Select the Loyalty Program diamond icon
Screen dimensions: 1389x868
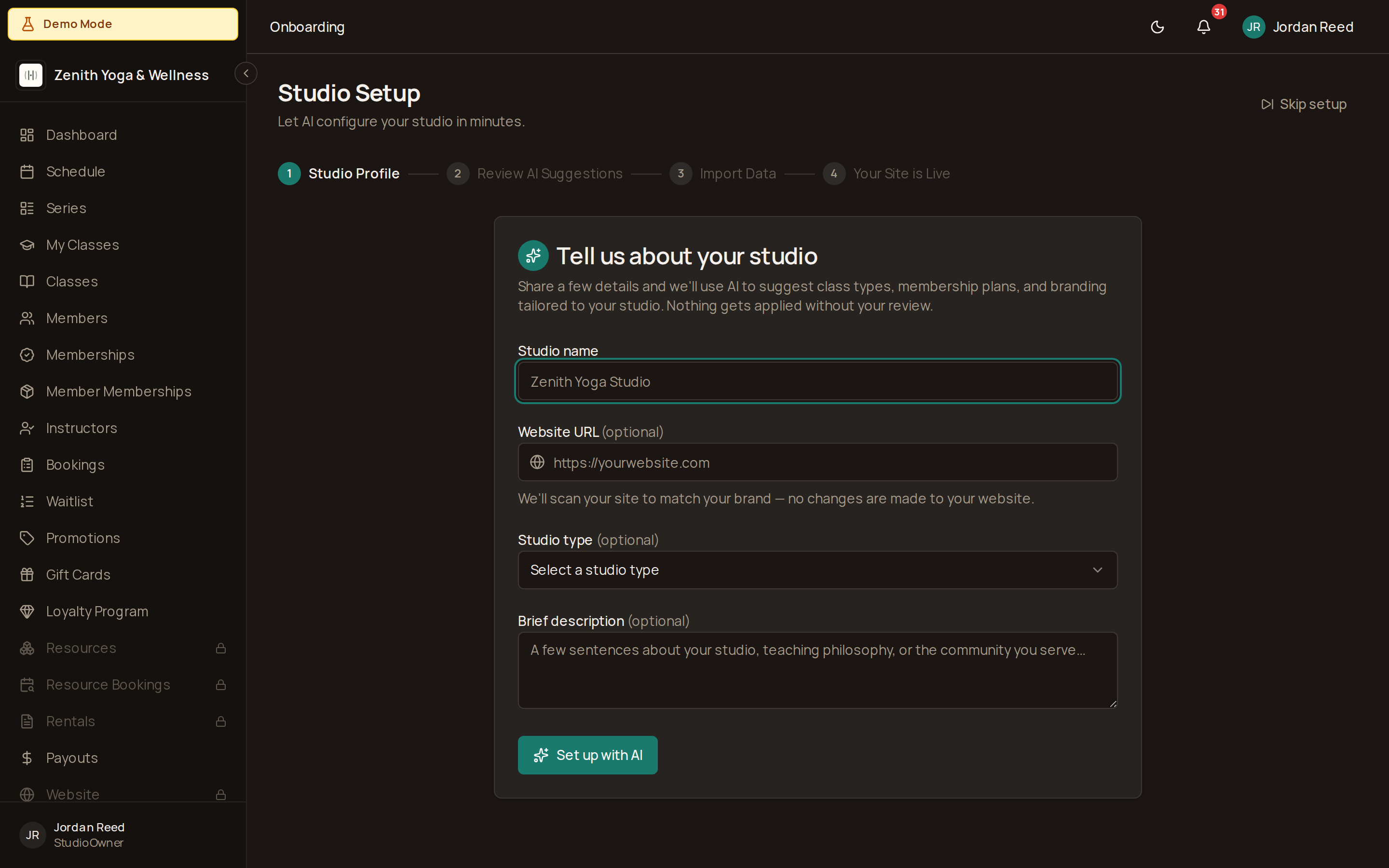[x=28, y=611]
